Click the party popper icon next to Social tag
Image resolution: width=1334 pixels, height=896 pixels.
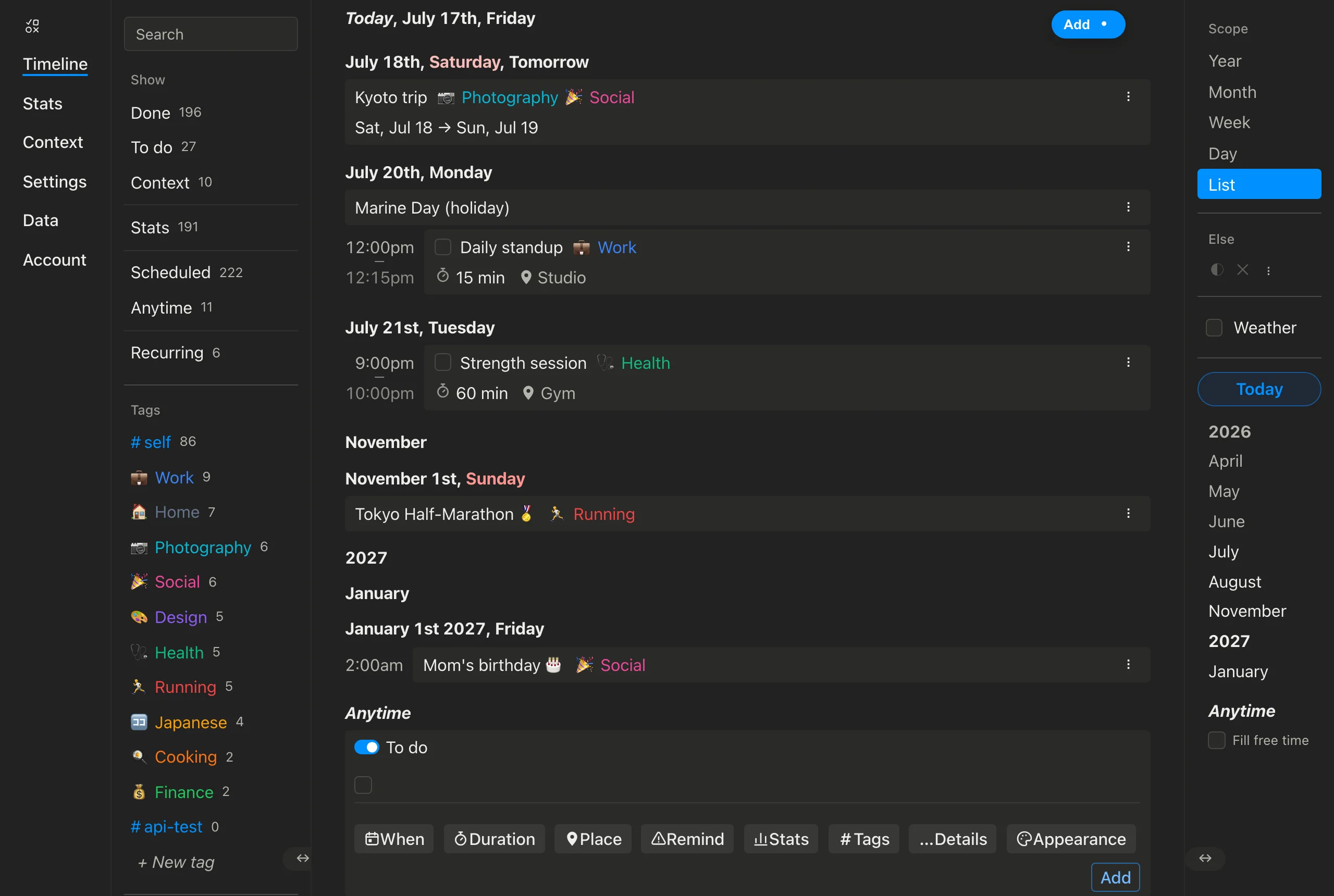pyautogui.click(x=139, y=582)
